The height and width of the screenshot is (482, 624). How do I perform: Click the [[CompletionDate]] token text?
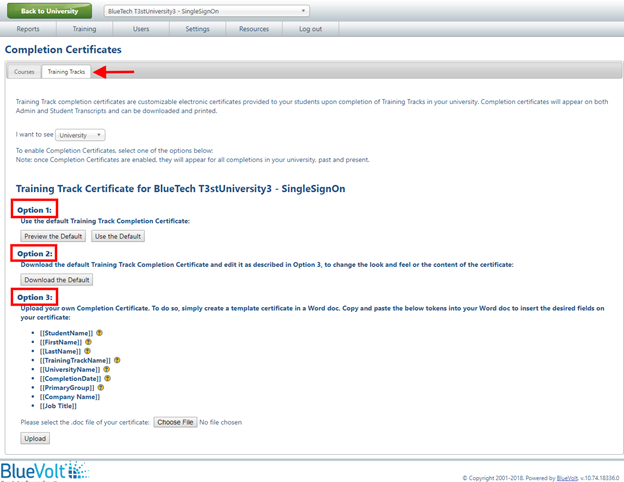point(70,379)
